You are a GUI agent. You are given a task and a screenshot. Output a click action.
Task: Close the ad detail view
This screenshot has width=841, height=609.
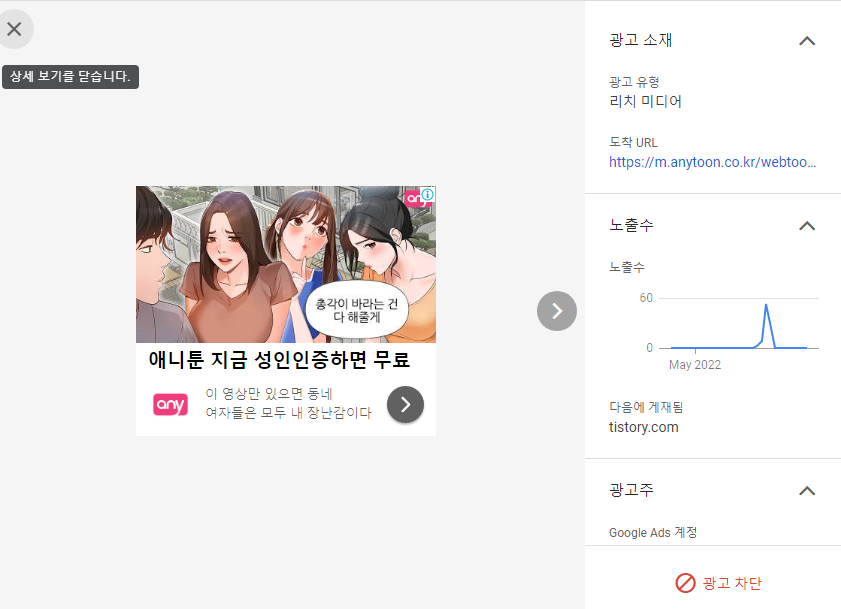point(14,29)
